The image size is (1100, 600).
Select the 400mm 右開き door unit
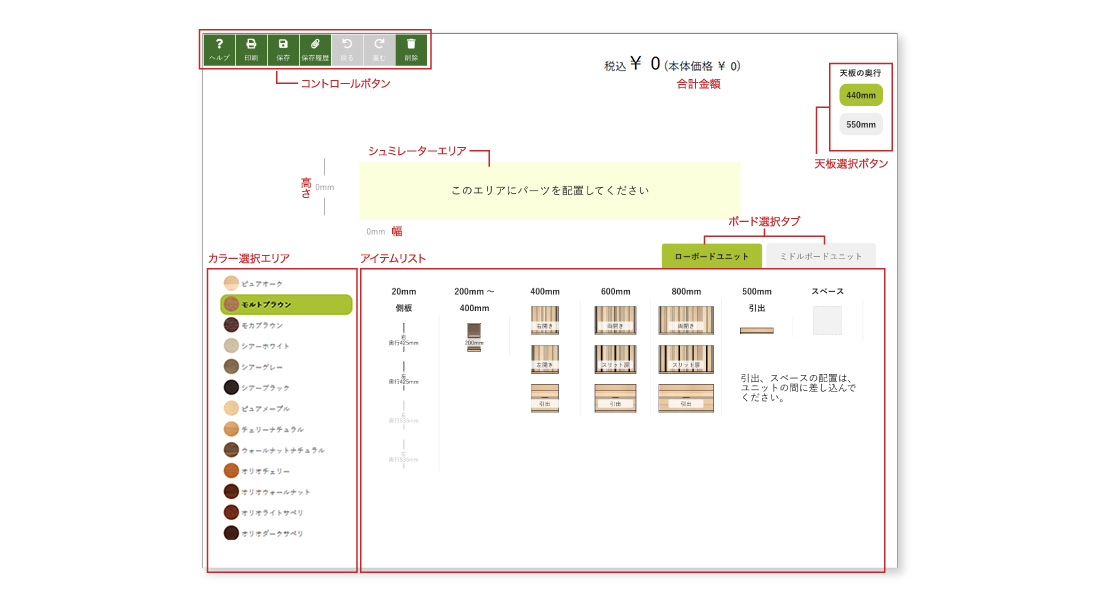[545, 320]
